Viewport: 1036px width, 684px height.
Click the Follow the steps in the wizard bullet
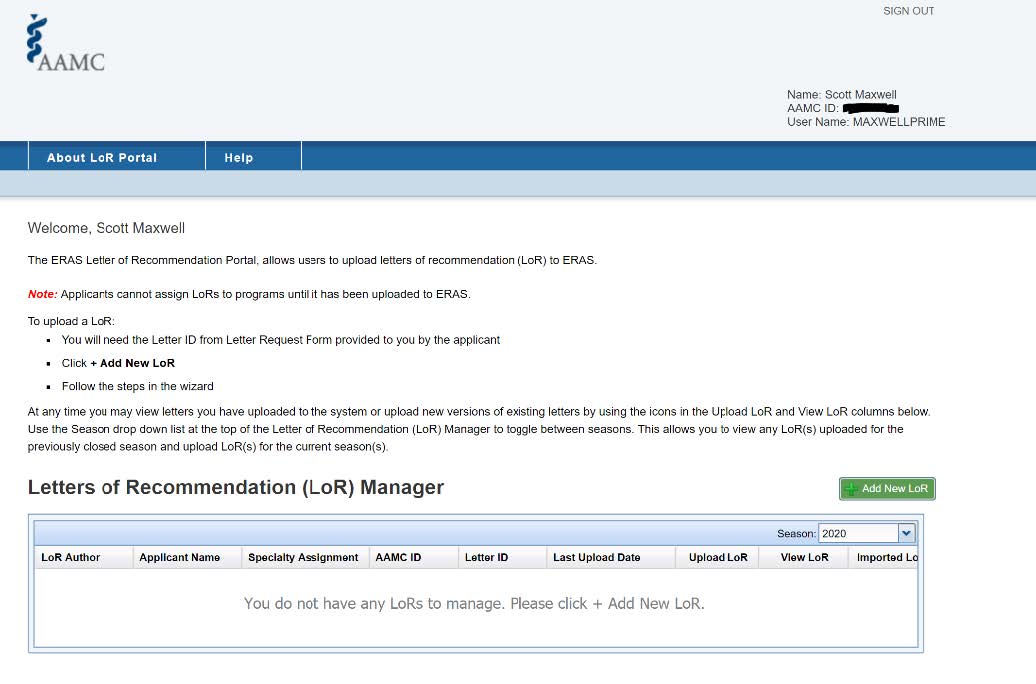pos(137,386)
